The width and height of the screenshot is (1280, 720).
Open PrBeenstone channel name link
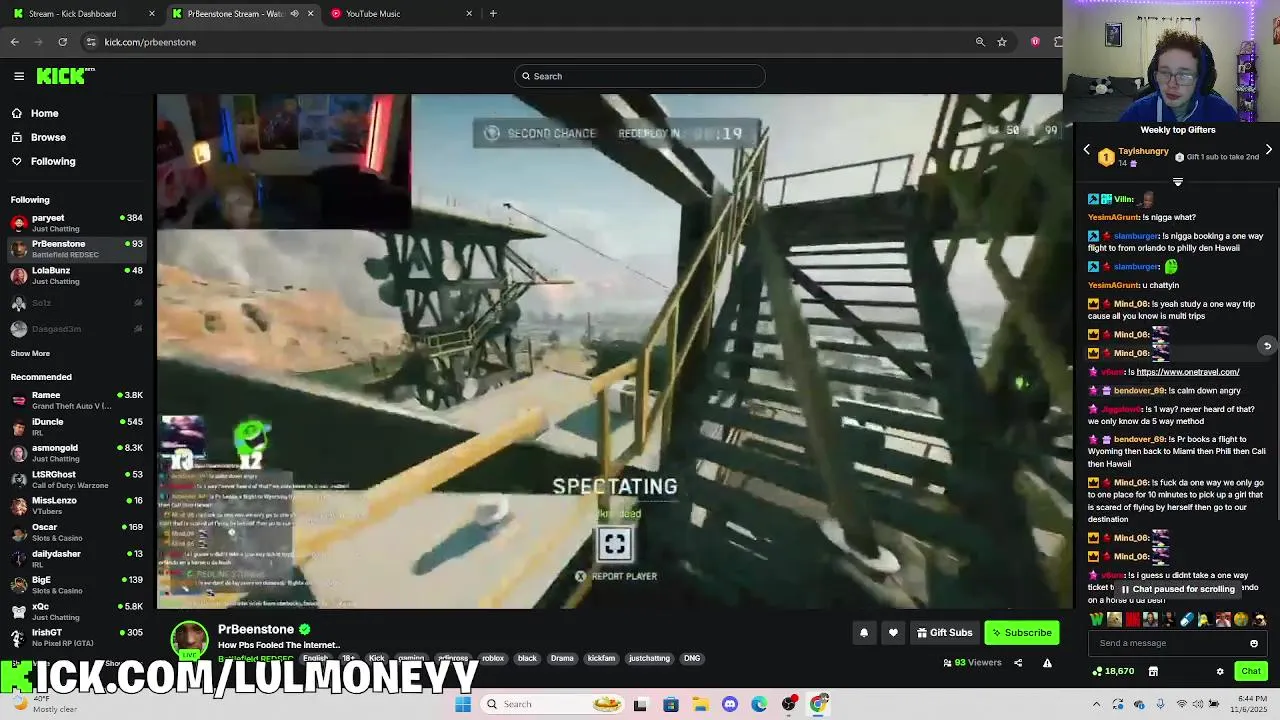tap(256, 629)
